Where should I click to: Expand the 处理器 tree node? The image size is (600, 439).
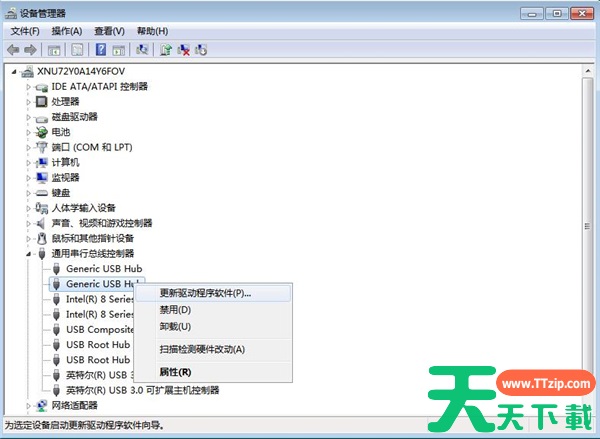pyautogui.click(x=28, y=102)
